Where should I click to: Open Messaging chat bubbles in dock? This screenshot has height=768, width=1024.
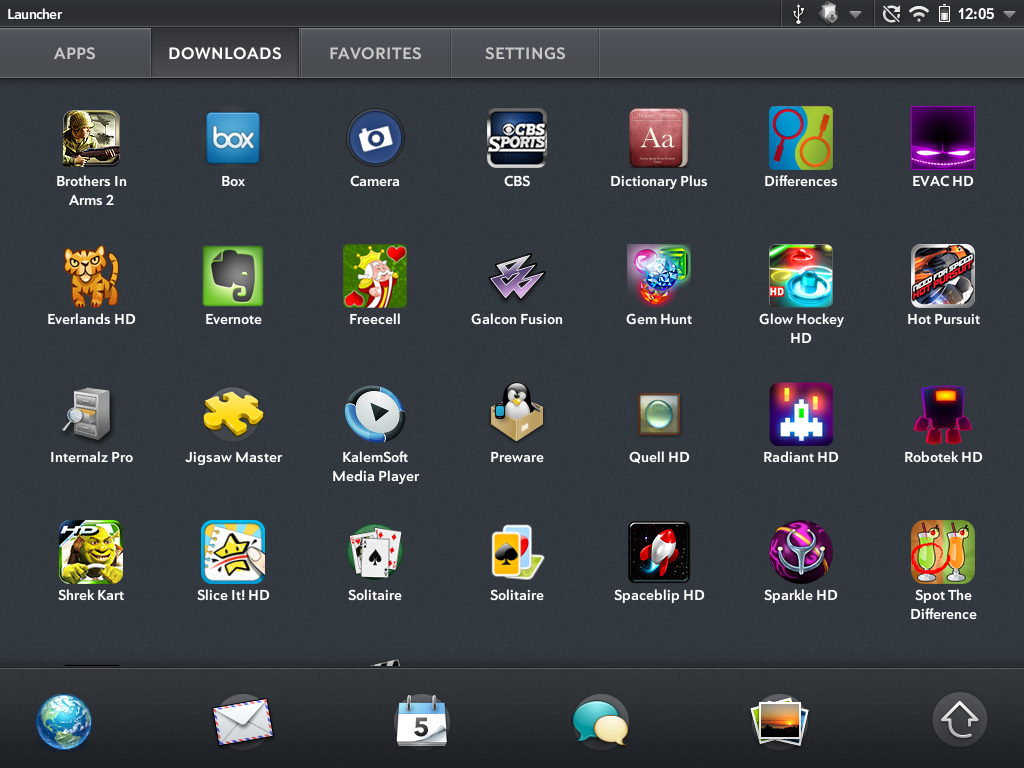[x=600, y=721]
